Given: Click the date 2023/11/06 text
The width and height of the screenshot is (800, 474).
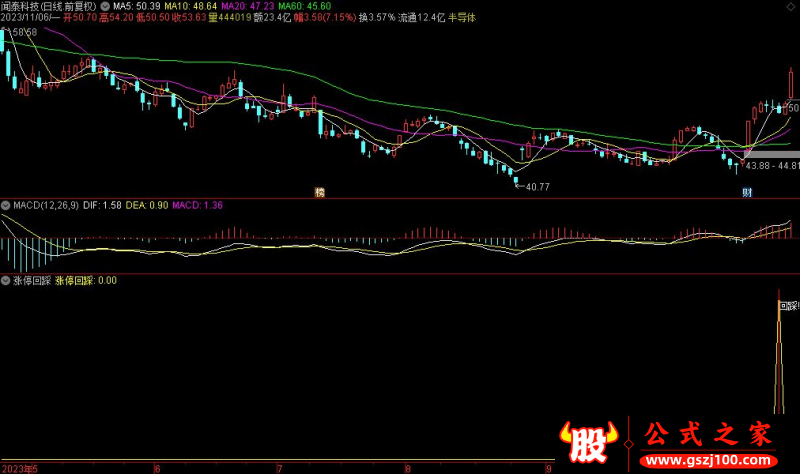Looking at the screenshot, I should [x=26, y=17].
